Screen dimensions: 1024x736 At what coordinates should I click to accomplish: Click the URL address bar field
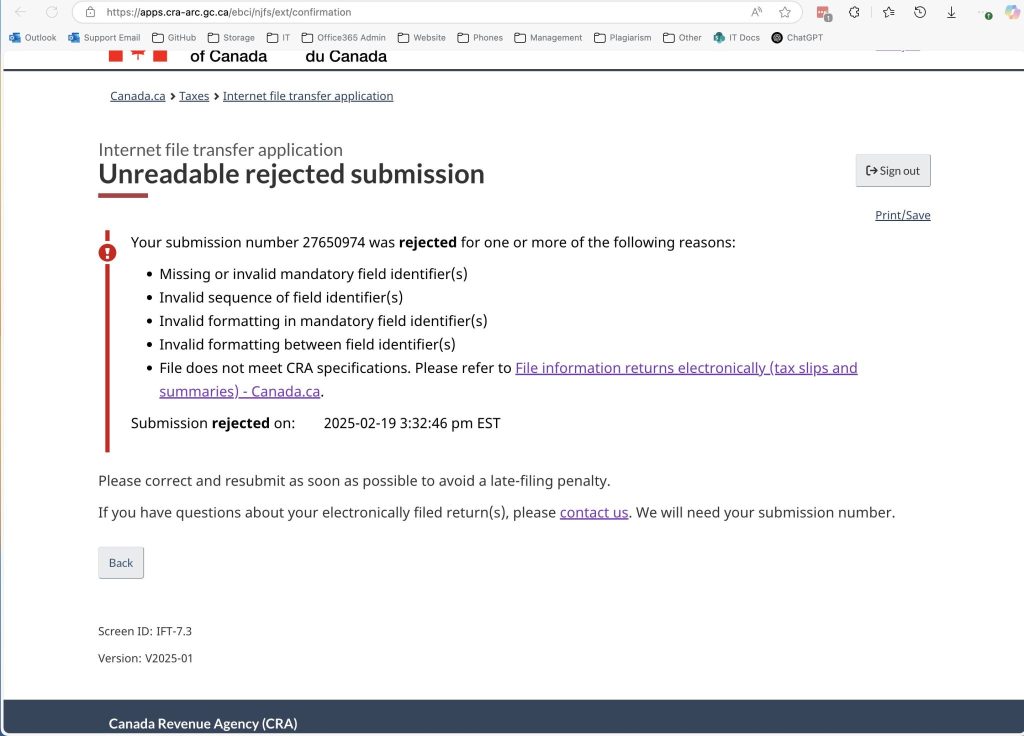point(418,12)
